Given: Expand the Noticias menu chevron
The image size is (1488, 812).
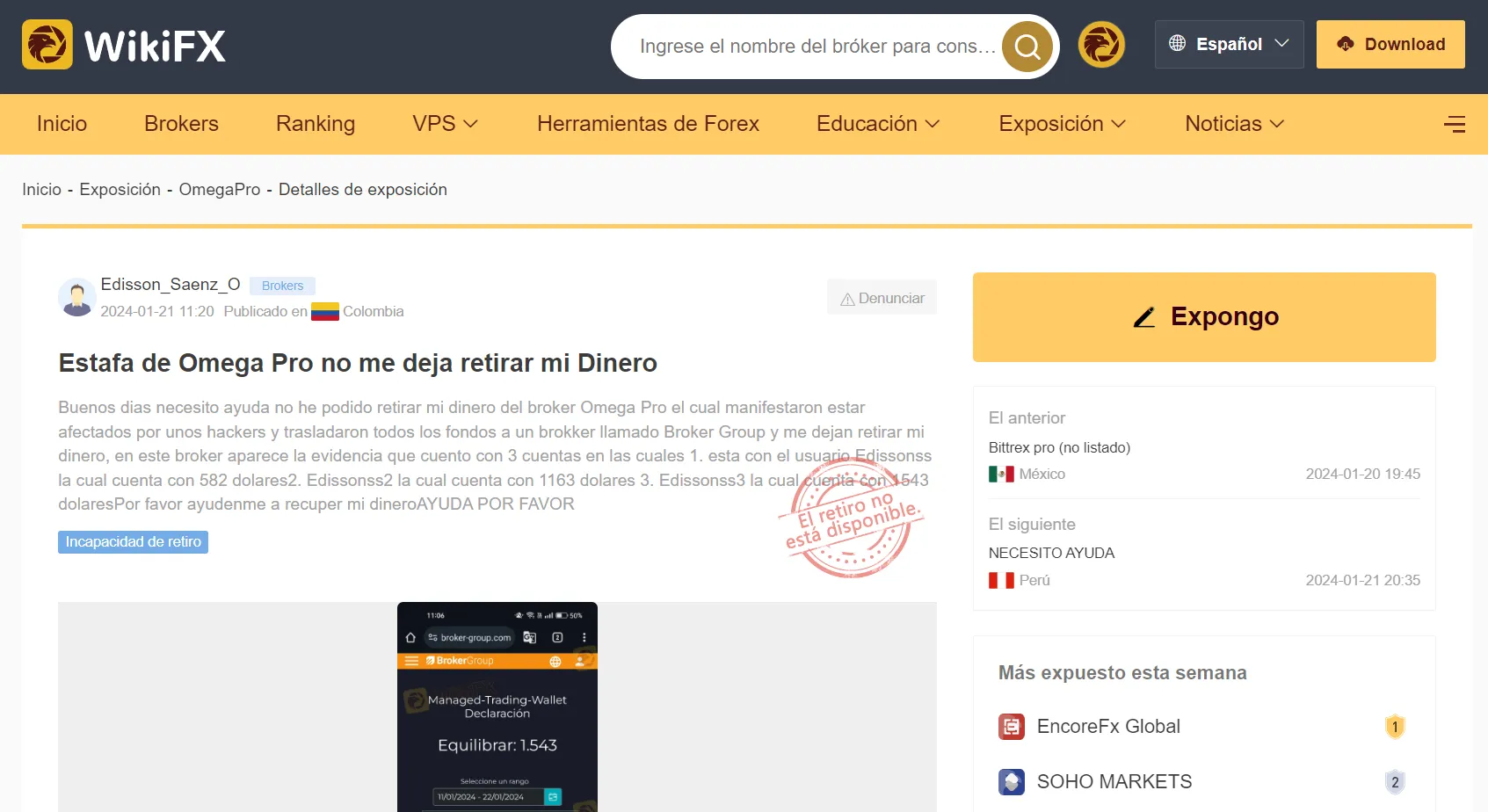Looking at the screenshot, I should pos(1277,124).
